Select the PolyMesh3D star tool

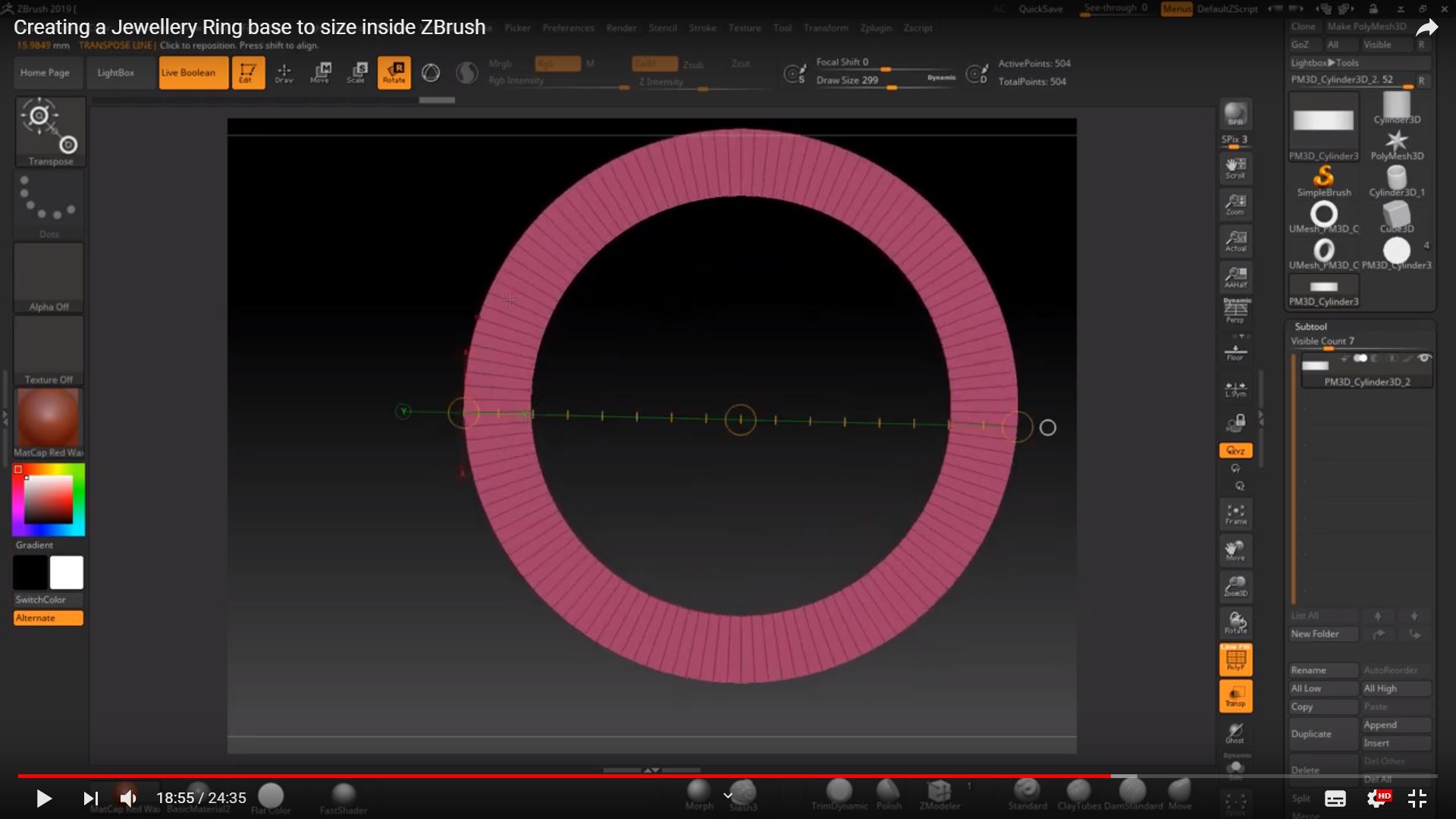(x=1397, y=144)
